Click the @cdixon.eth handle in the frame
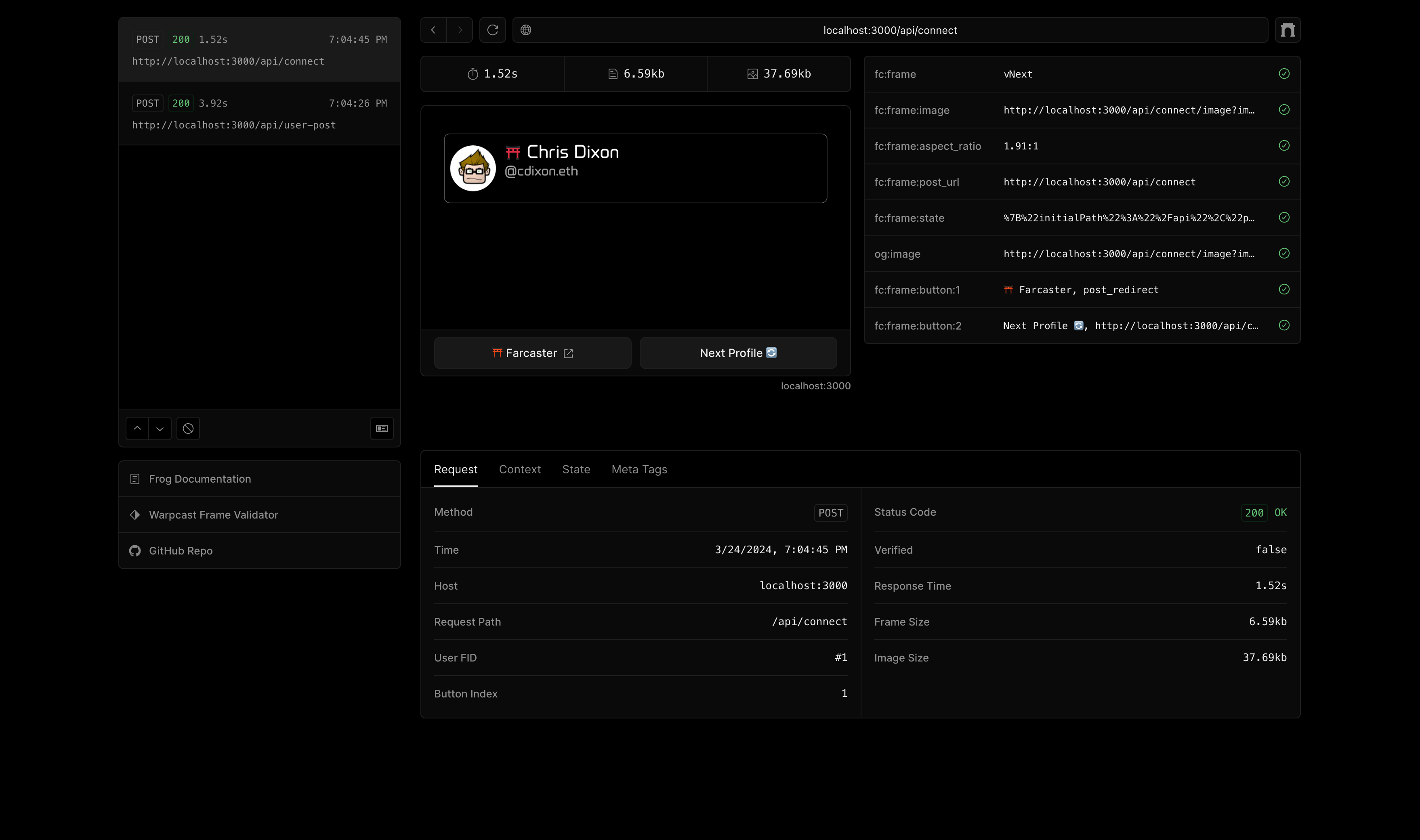The width and height of the screenshot is (1420, 840). (541, 171)
